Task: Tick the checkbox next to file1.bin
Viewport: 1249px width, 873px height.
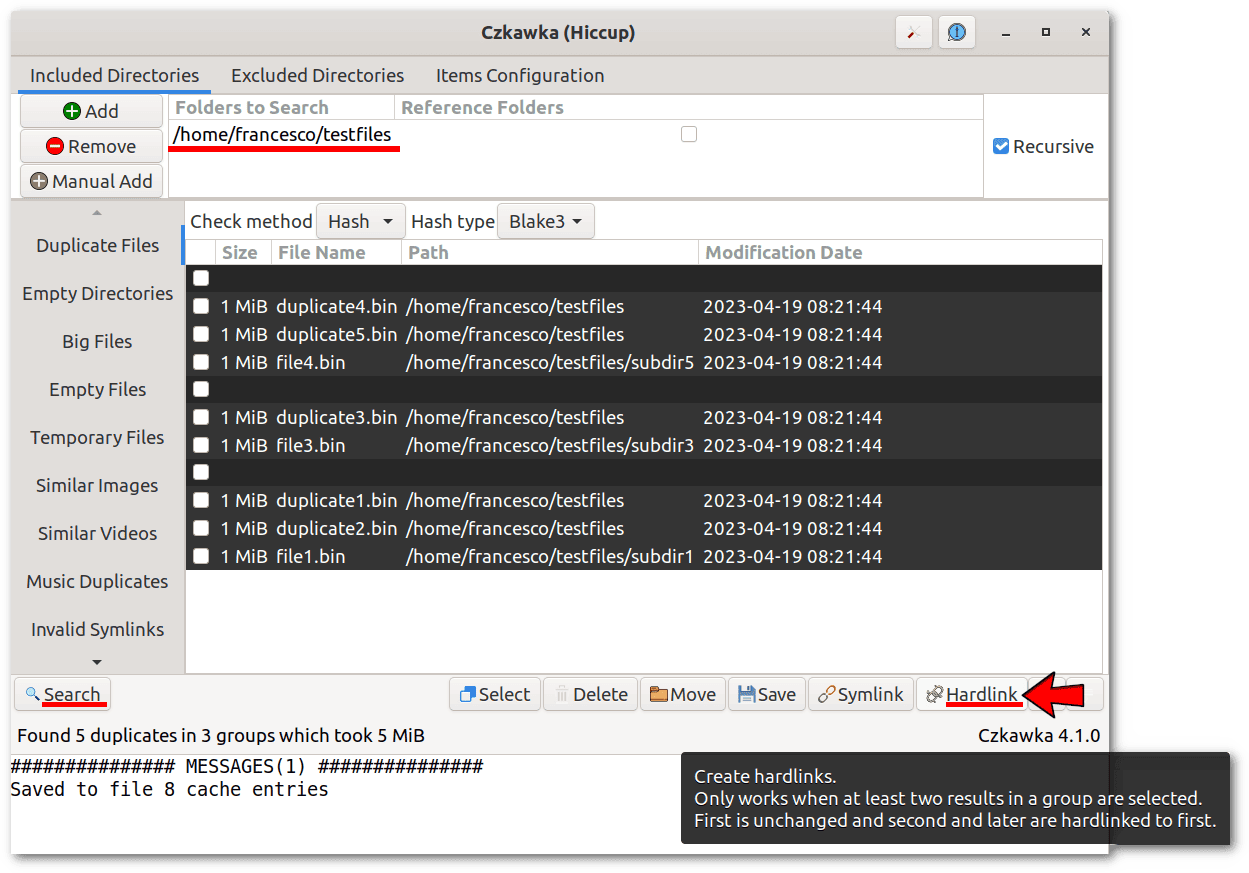Action: (201, 556)
